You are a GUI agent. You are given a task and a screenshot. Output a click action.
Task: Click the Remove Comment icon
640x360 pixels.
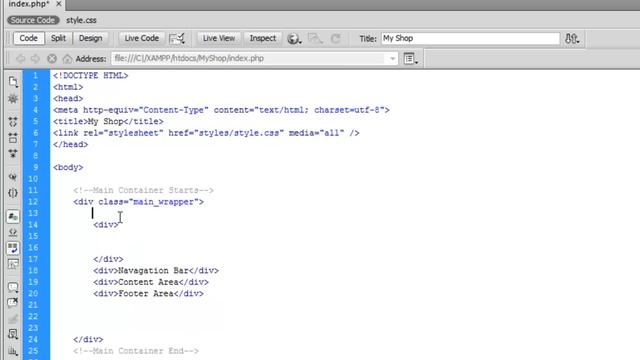point(13,303)
